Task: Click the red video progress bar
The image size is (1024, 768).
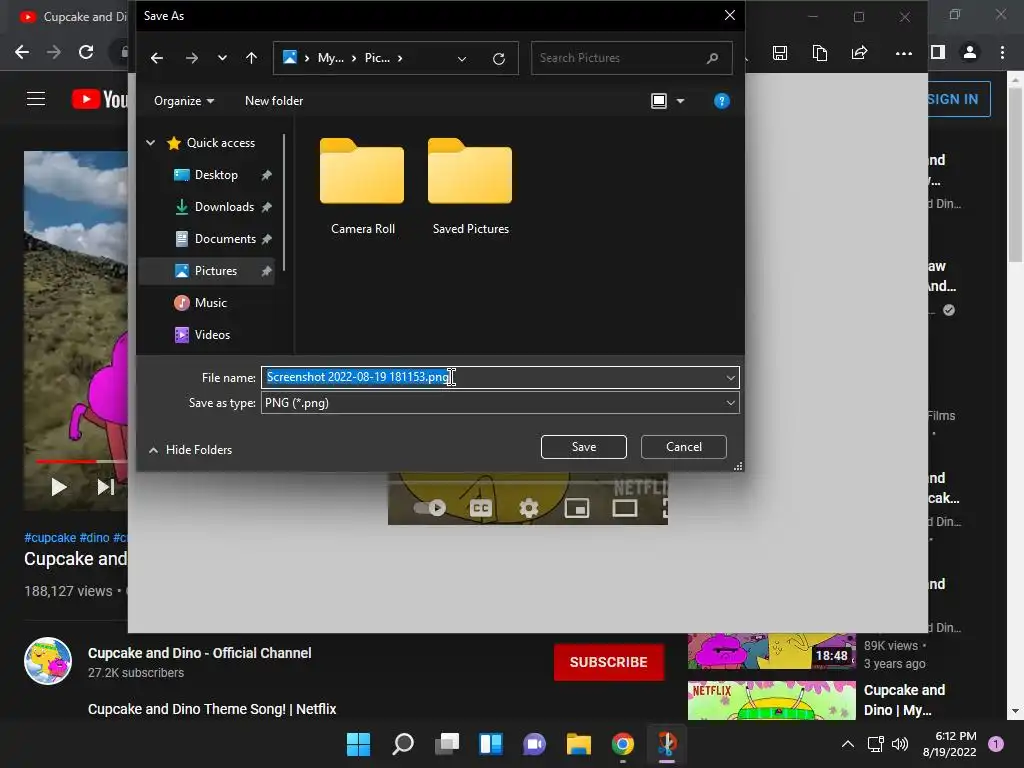Action: pyautogui.click(x=67, y=461)
